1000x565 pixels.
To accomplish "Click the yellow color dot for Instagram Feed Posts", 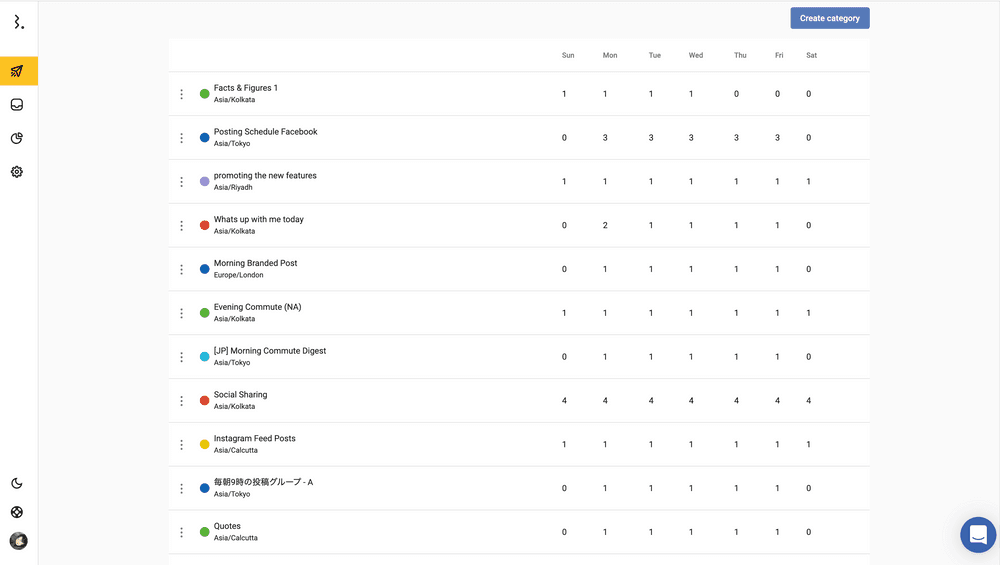I will pos(205,445).
